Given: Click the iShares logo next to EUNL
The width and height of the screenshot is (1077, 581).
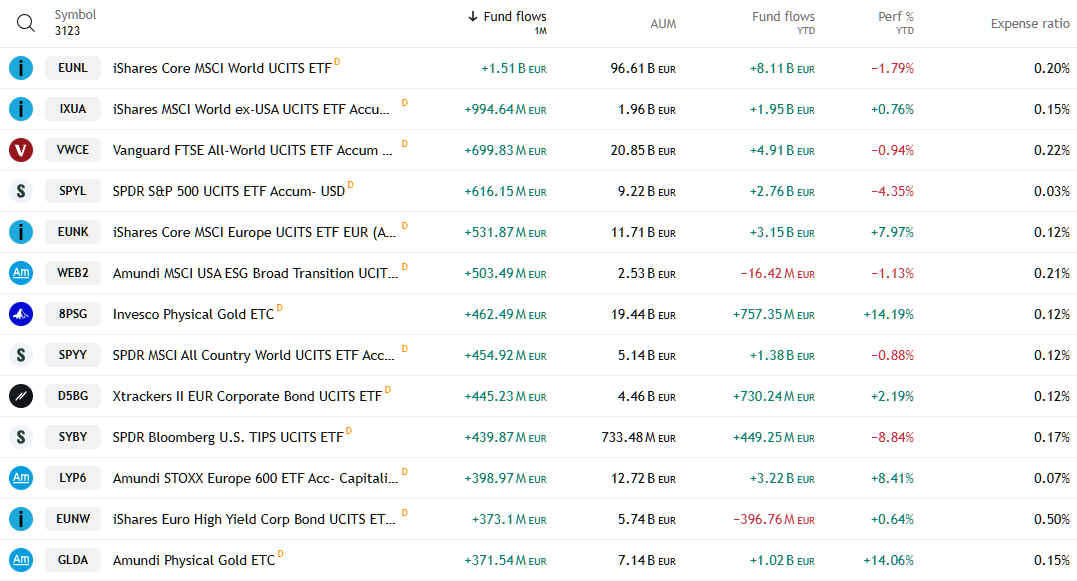Looking at the screenshot, I should (x=20, y=68).
